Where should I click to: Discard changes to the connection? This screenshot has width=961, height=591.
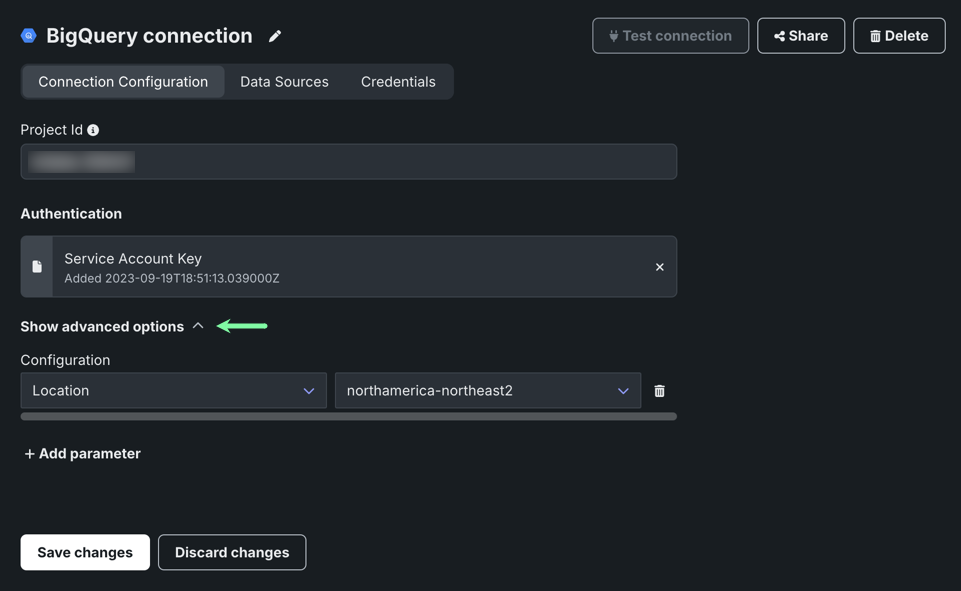[x=232, y=552]
